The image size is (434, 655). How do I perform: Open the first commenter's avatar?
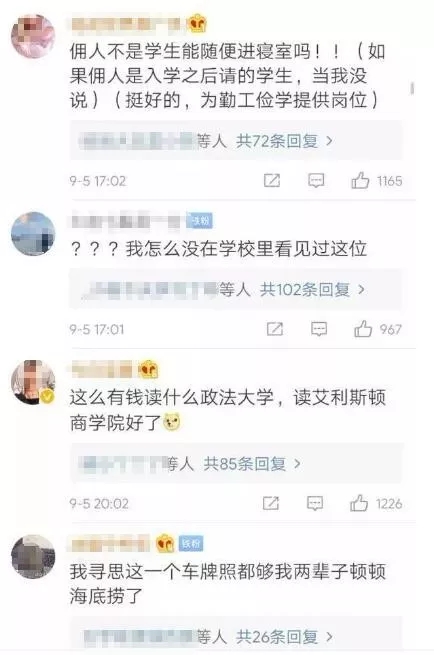pos(33,36)
